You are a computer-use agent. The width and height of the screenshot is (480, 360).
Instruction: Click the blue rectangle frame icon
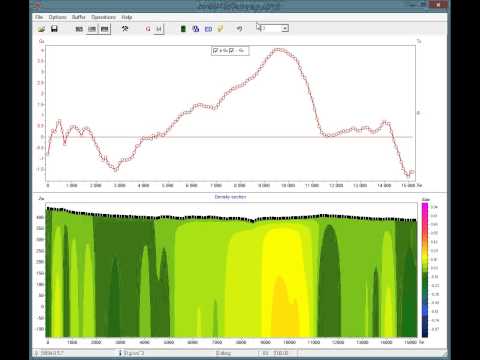point(208,29)
